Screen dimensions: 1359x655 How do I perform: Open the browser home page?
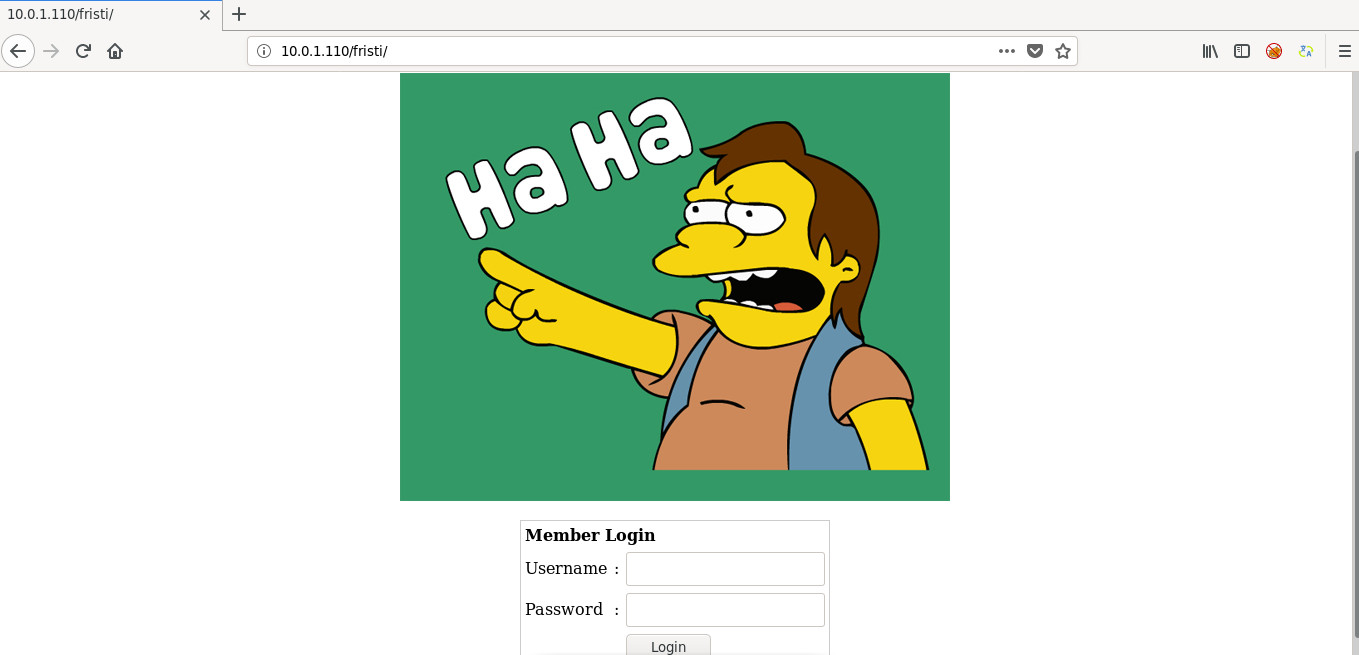click(115, 51)
